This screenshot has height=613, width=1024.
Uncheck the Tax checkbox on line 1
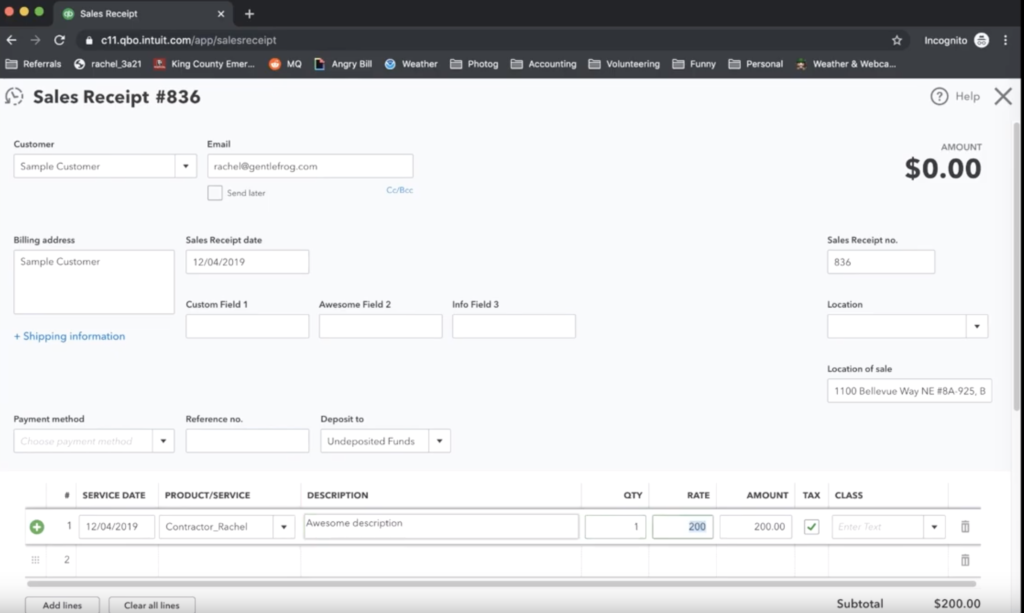click(x=811, y=527)
